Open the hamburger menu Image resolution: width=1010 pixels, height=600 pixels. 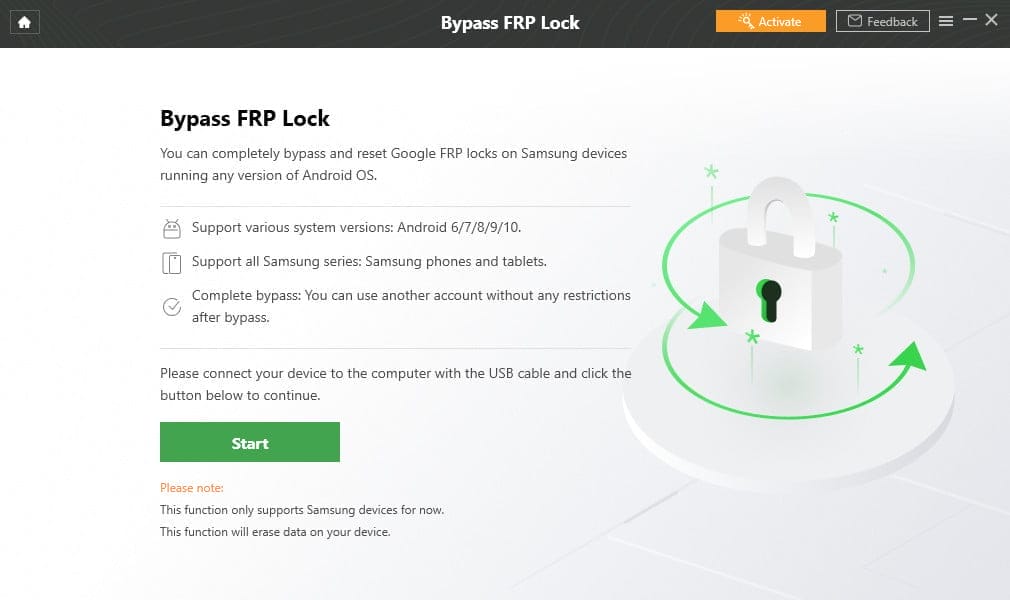pos(946,21)
